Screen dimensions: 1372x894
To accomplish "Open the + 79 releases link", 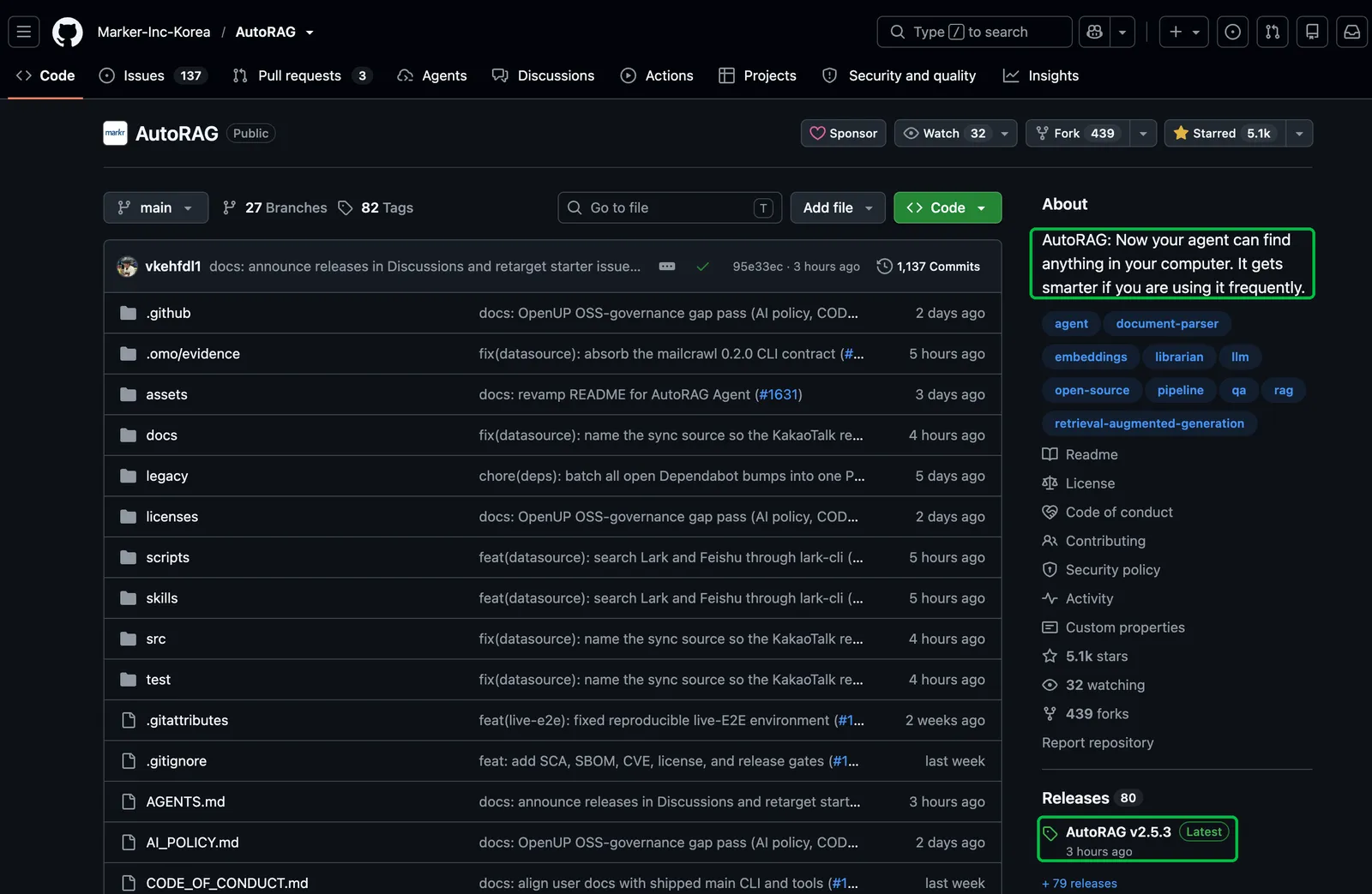I will (x=1080, y=884).
